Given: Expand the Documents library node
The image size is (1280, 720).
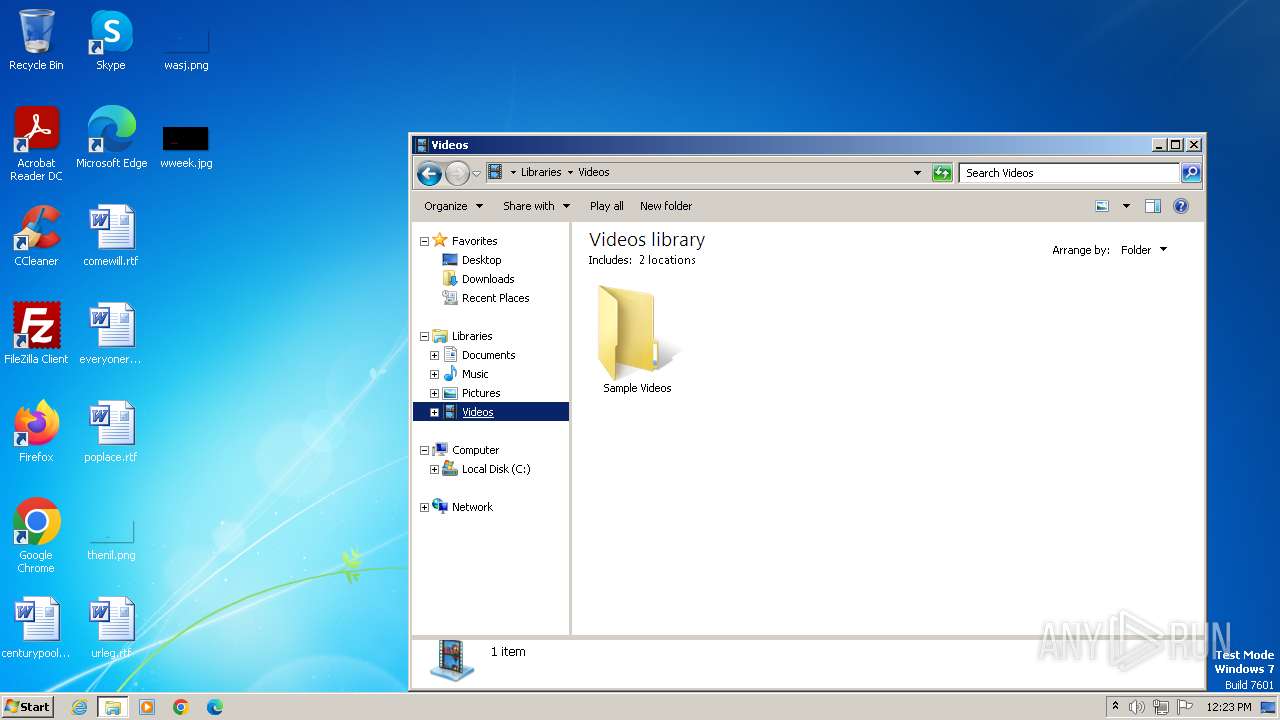Looking at the screenshot, I should (434, 355).
